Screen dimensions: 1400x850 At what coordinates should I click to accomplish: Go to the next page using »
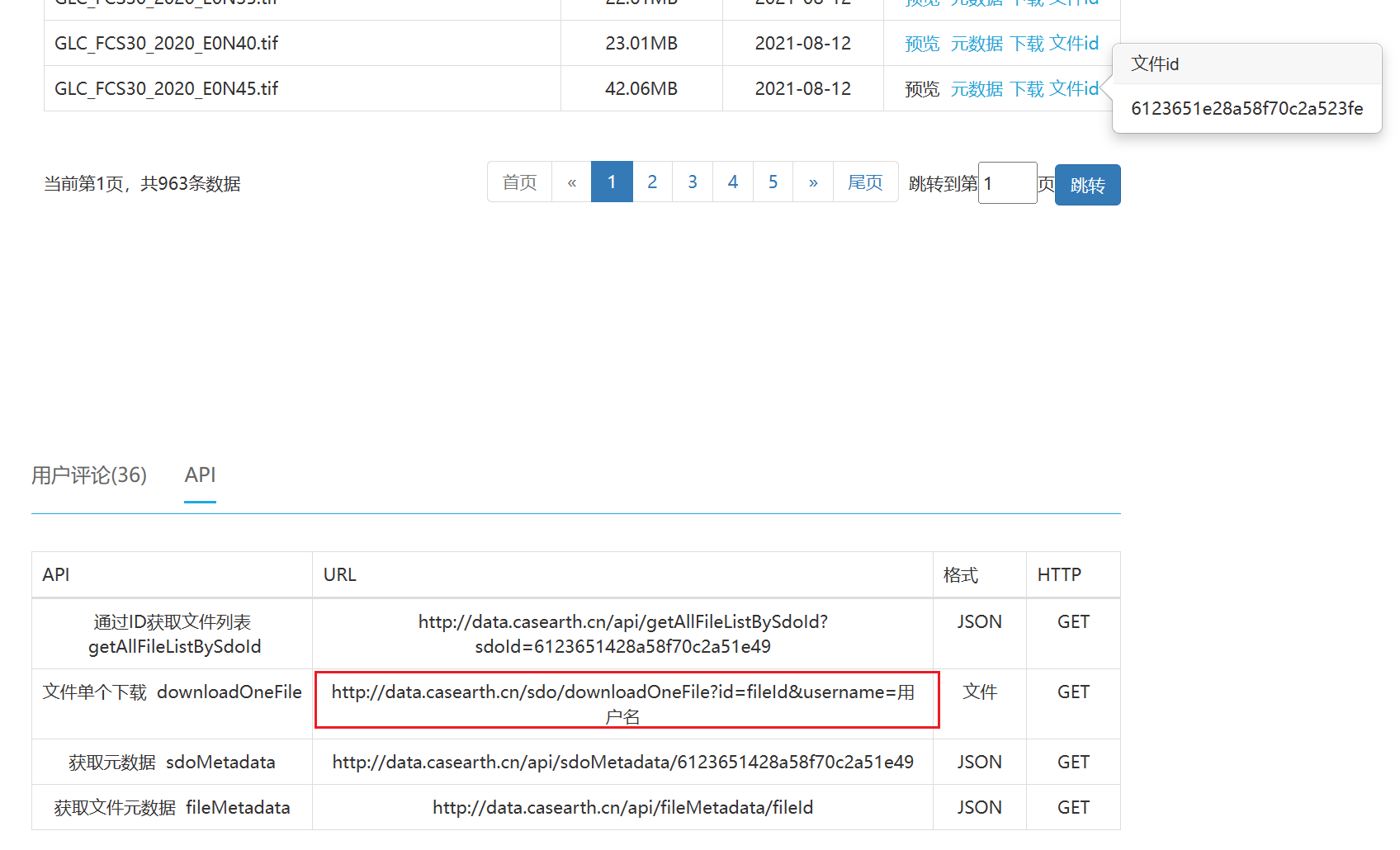coord(813,182)
